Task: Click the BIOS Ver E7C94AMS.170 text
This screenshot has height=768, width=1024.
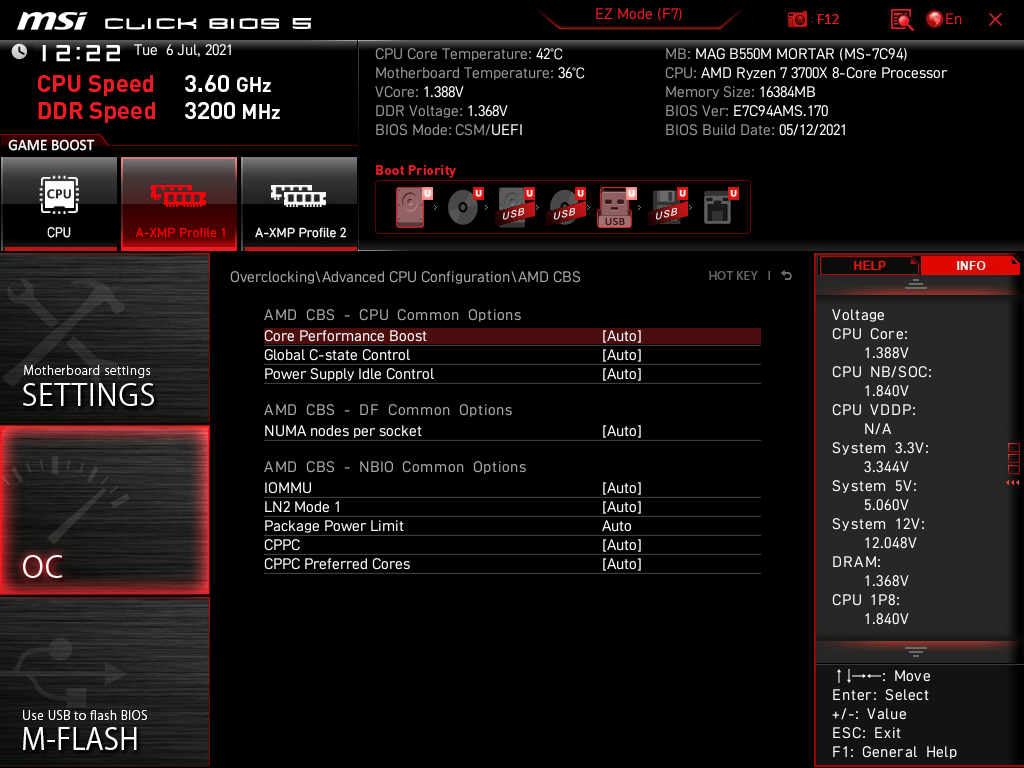Action: point(746,111)
